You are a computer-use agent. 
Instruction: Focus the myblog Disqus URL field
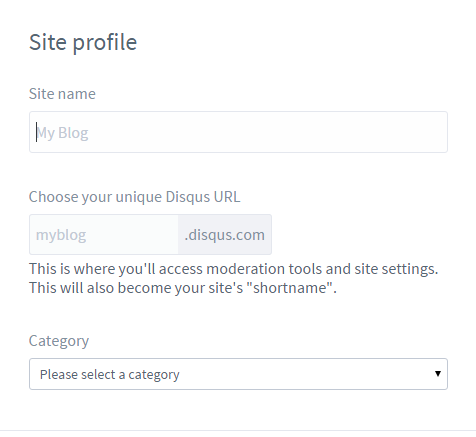(104, 235)
